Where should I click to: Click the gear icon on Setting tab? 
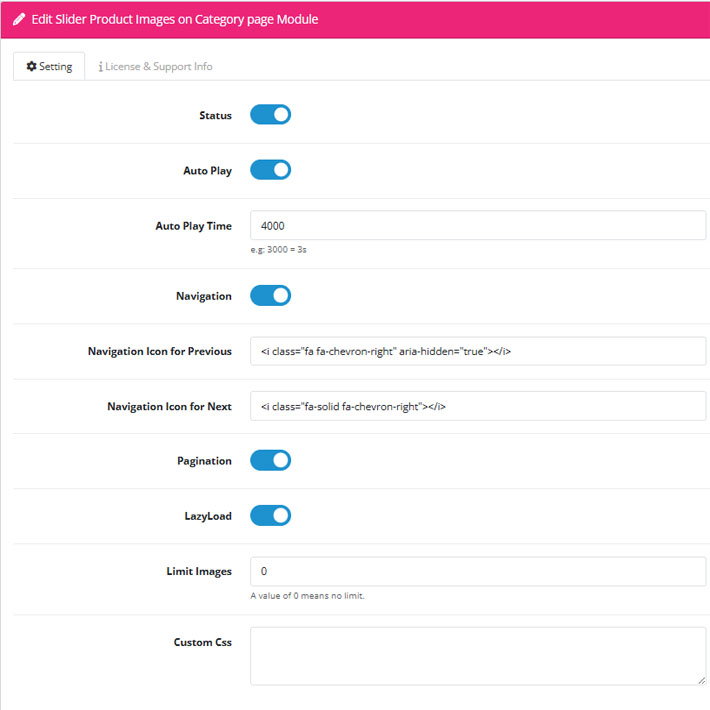point(31,66)
